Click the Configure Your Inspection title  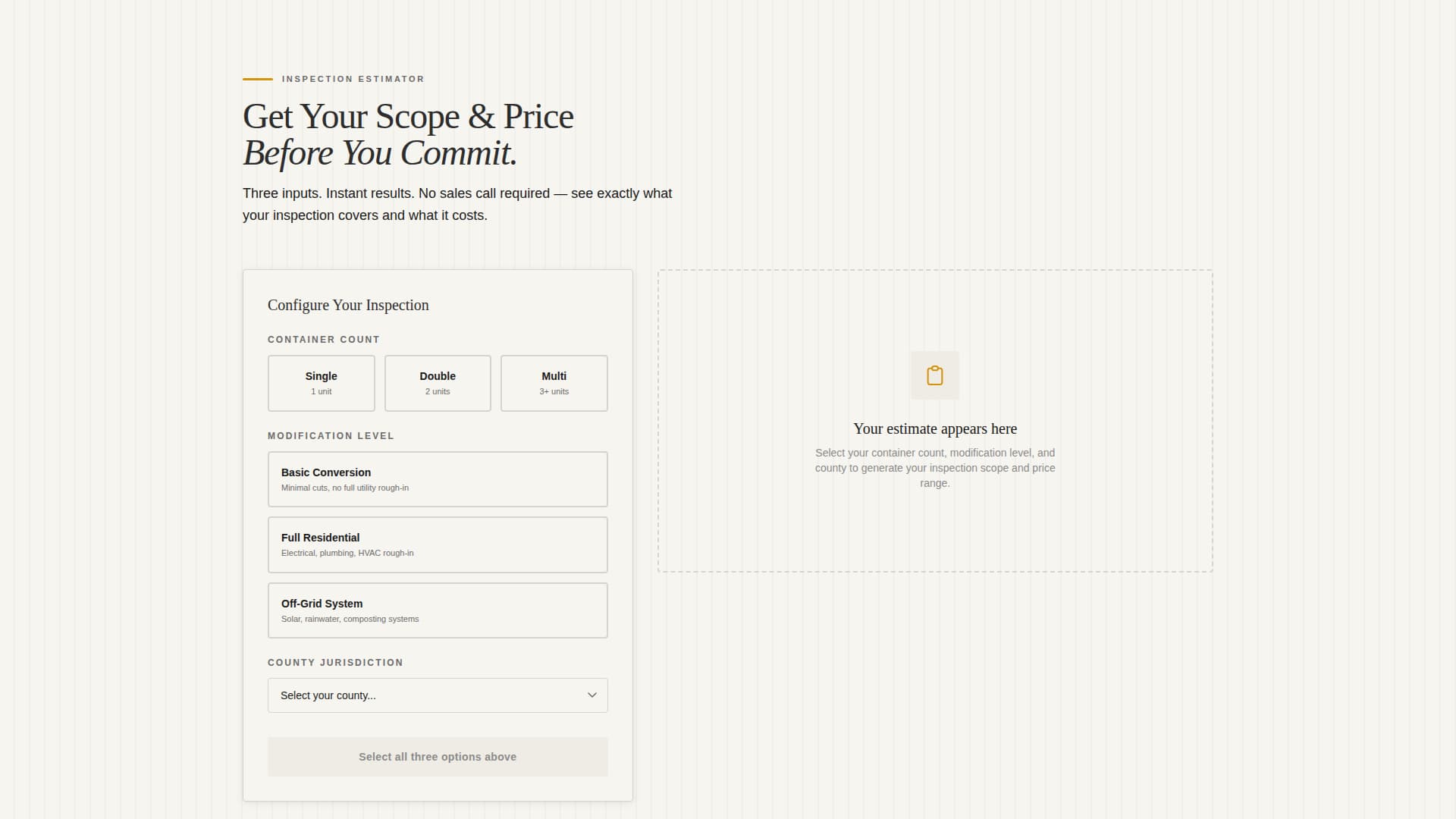pos(348,305)
